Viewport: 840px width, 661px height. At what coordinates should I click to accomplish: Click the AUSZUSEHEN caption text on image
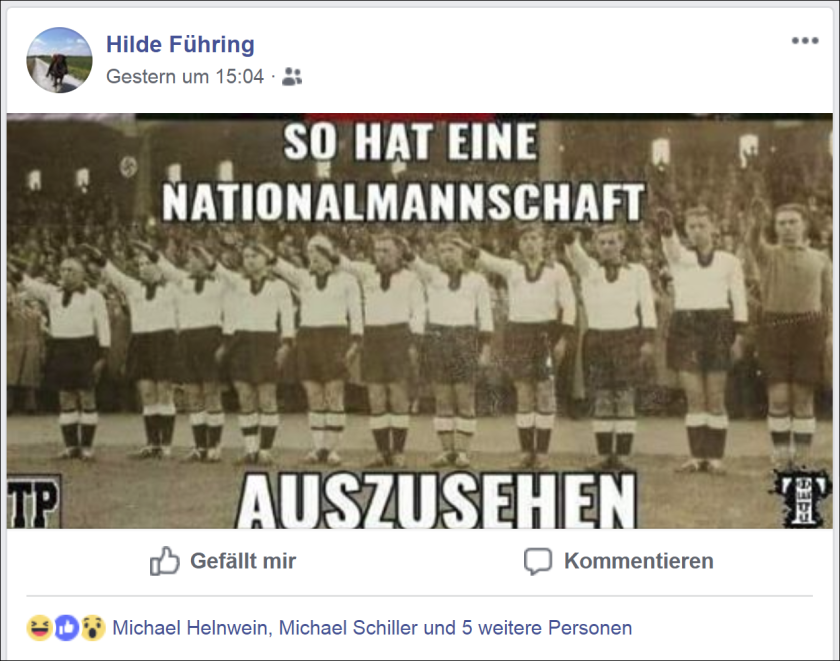click(x=436, y=502)
